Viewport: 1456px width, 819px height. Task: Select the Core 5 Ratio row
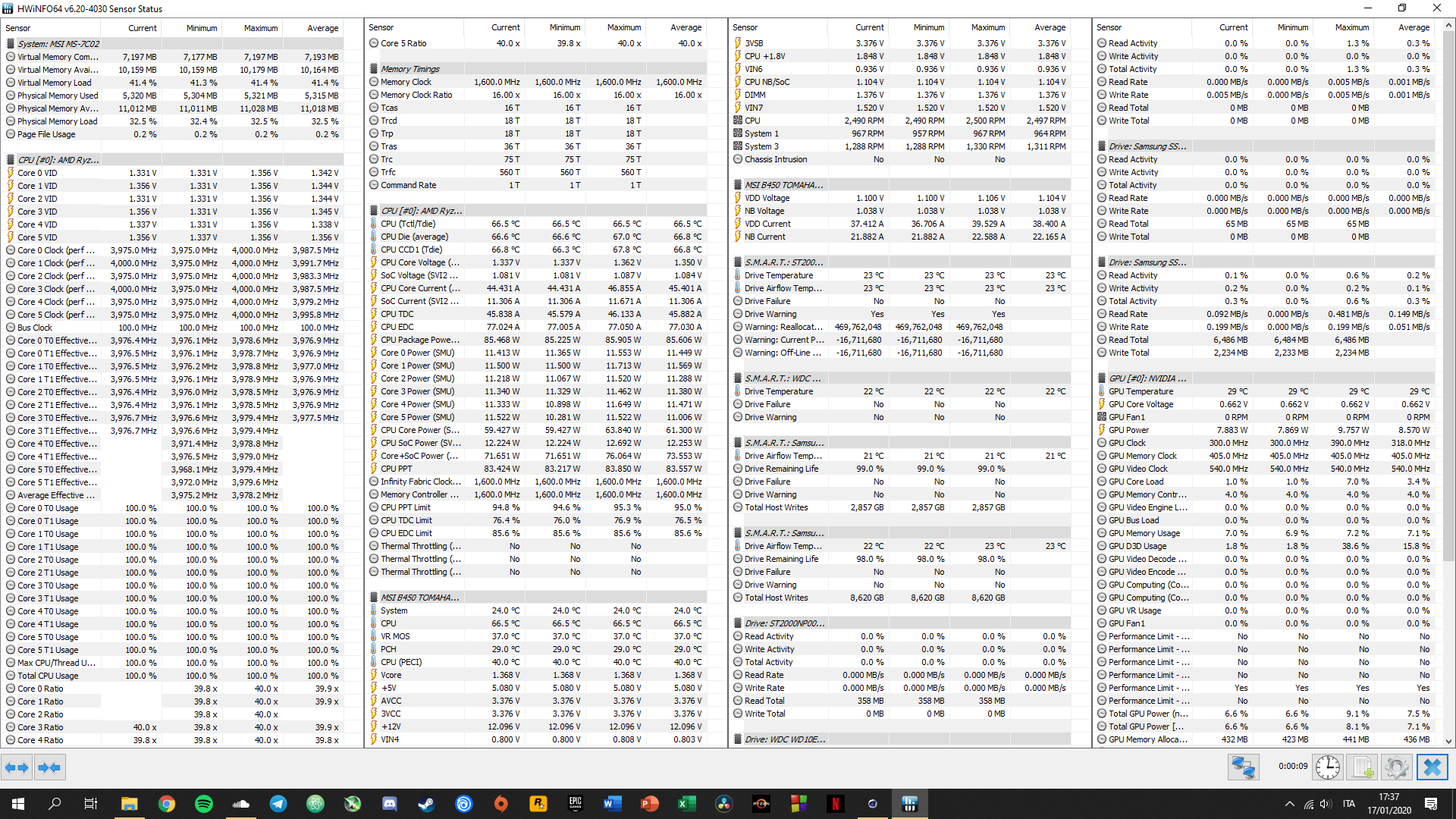(538, 43)
